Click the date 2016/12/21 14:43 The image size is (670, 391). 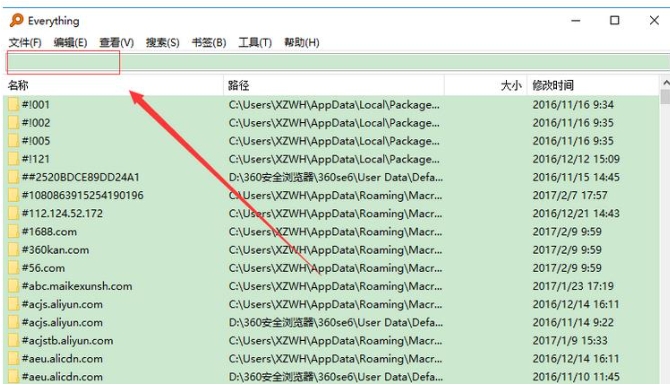576,214
